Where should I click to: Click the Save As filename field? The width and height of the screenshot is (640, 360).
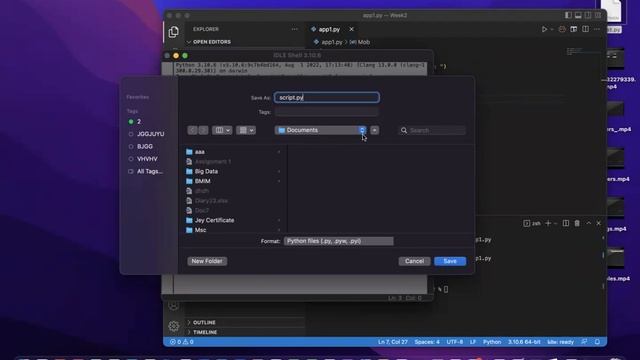click(x=327, y=98)
